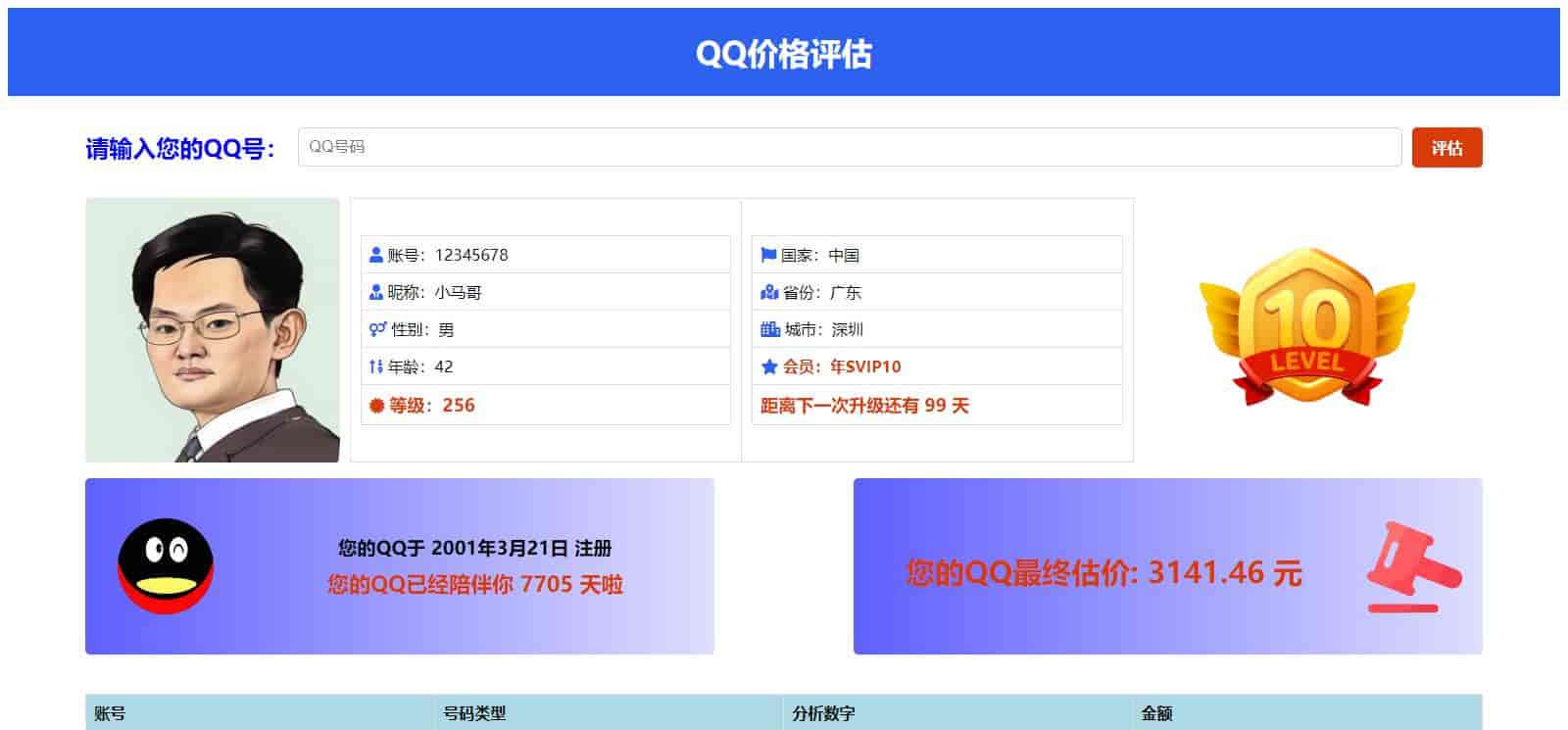
Task: Click the age value 42
Action: pos(444,366)
